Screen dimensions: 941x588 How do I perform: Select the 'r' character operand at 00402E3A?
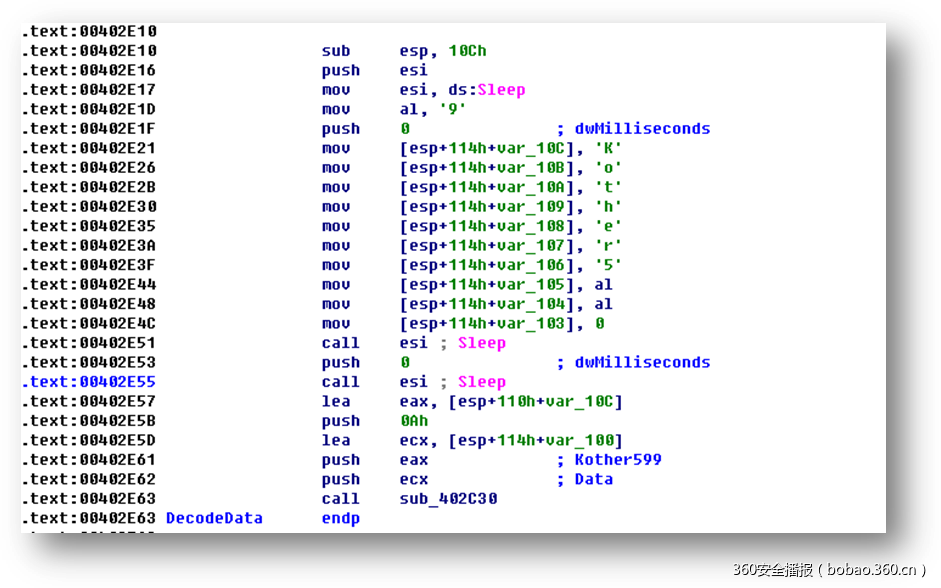click(x=608, y=245)
